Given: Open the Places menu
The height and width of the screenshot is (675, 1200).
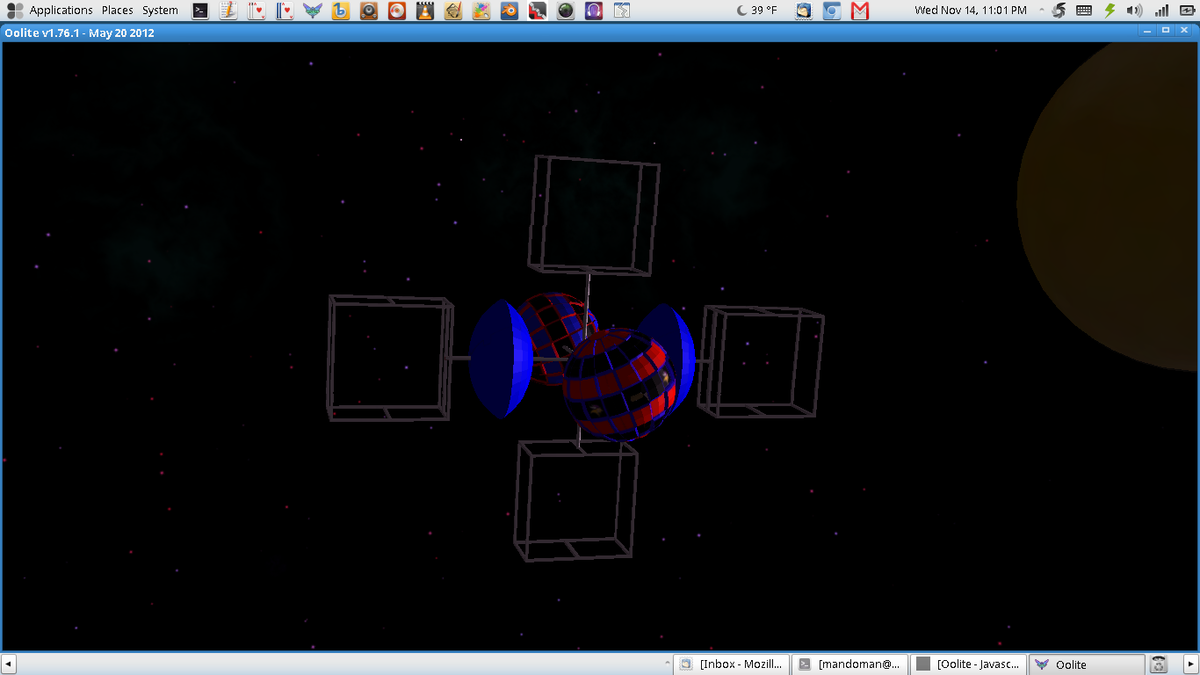Looking at the screenshot, I should click(x=117, y=10).
